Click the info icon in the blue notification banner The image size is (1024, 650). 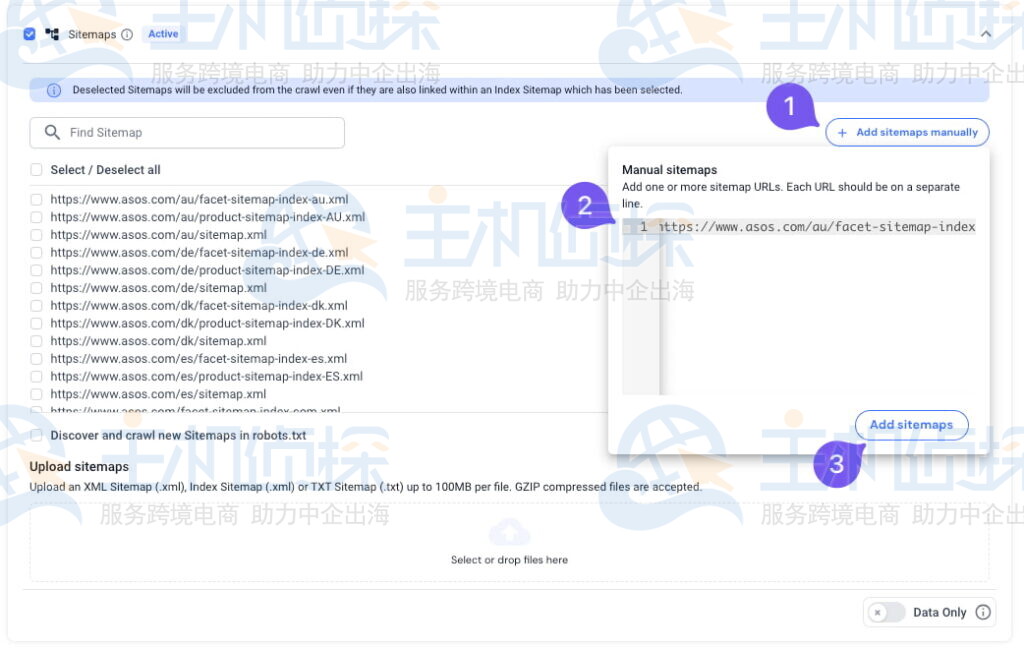pos(53,89)
